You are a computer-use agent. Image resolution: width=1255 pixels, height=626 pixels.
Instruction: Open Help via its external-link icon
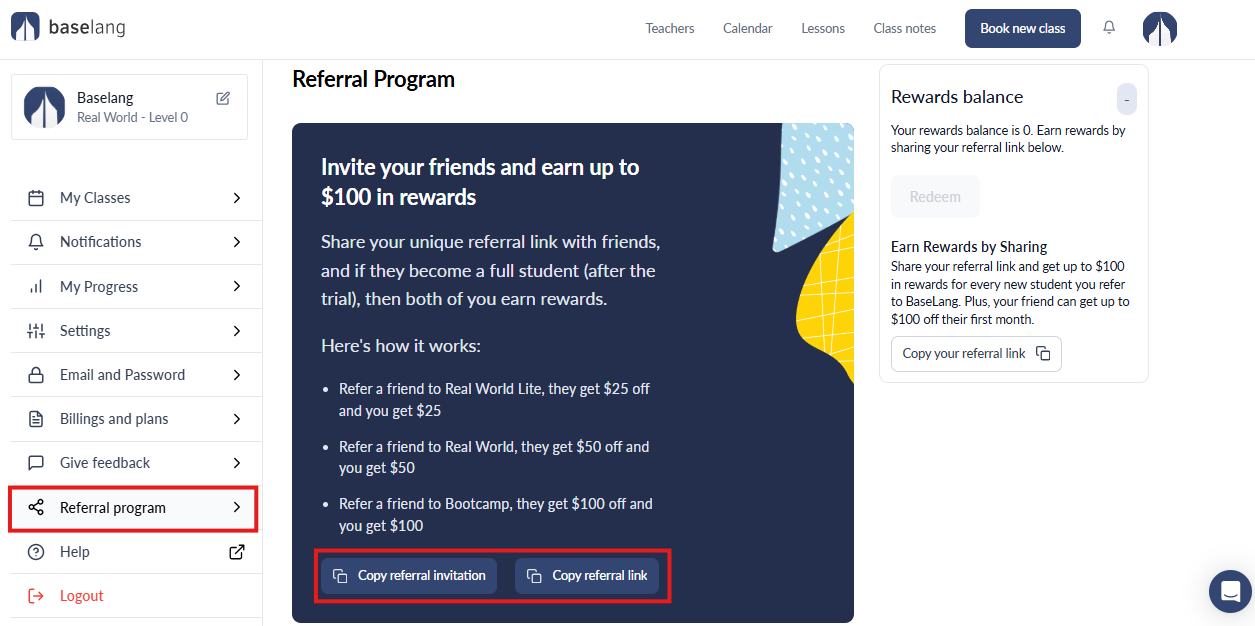236,551
